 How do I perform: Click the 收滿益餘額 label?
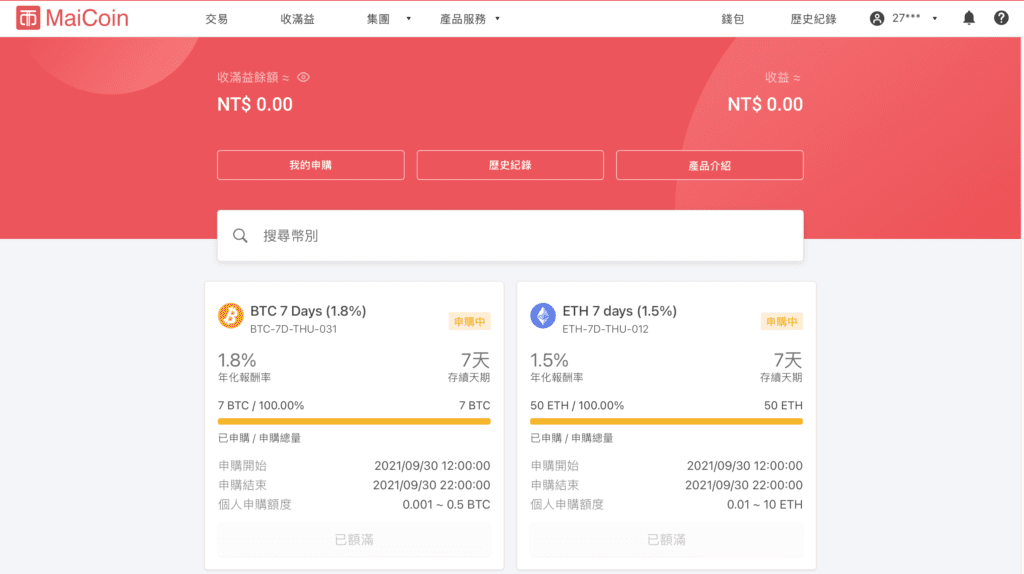[248, 77]
